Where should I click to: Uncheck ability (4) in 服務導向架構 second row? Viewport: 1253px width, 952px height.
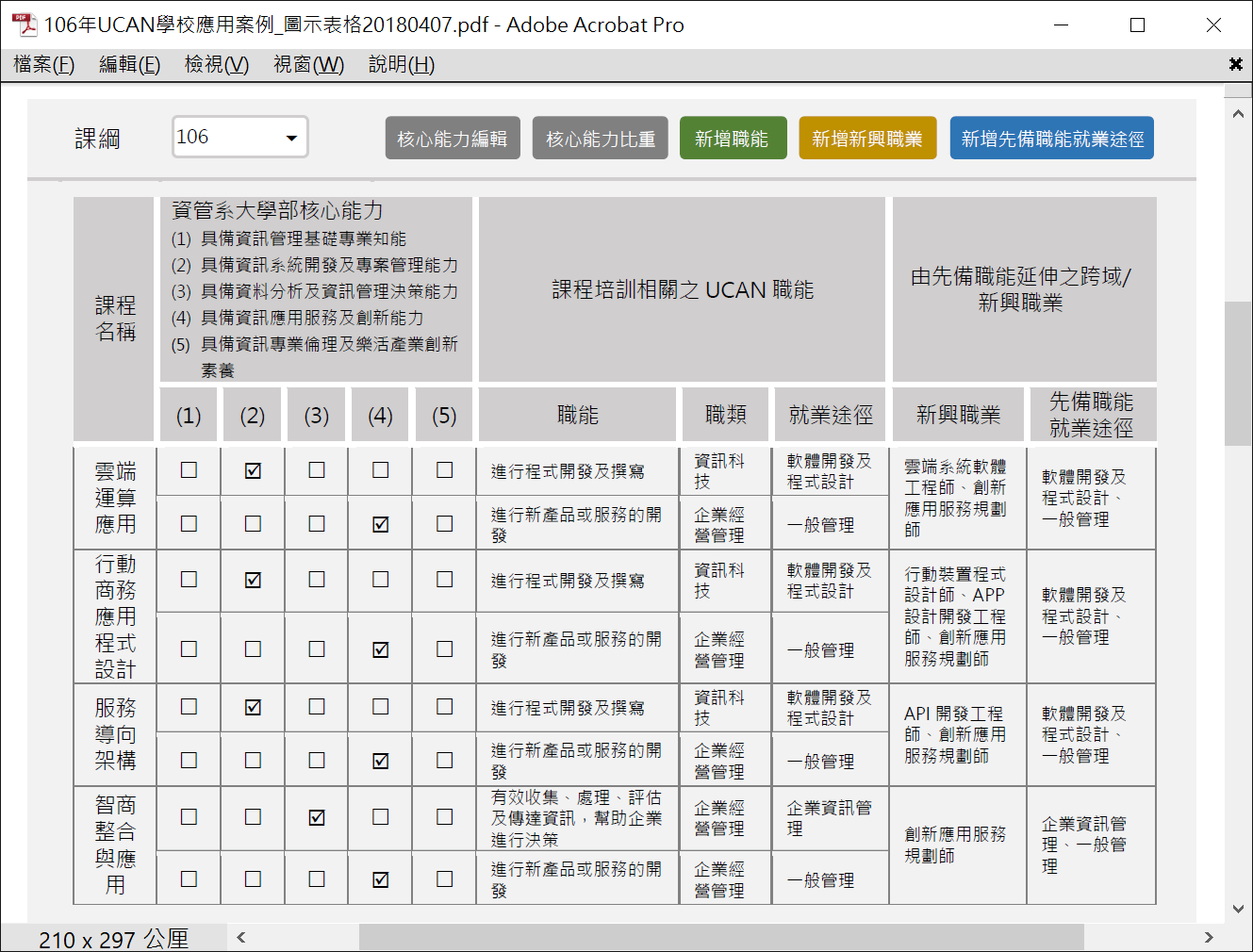(381, 761)
